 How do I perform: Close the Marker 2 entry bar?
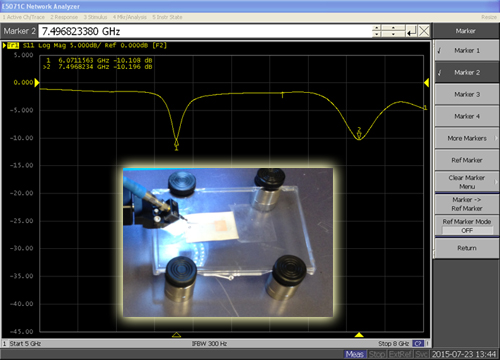(424, 31)
